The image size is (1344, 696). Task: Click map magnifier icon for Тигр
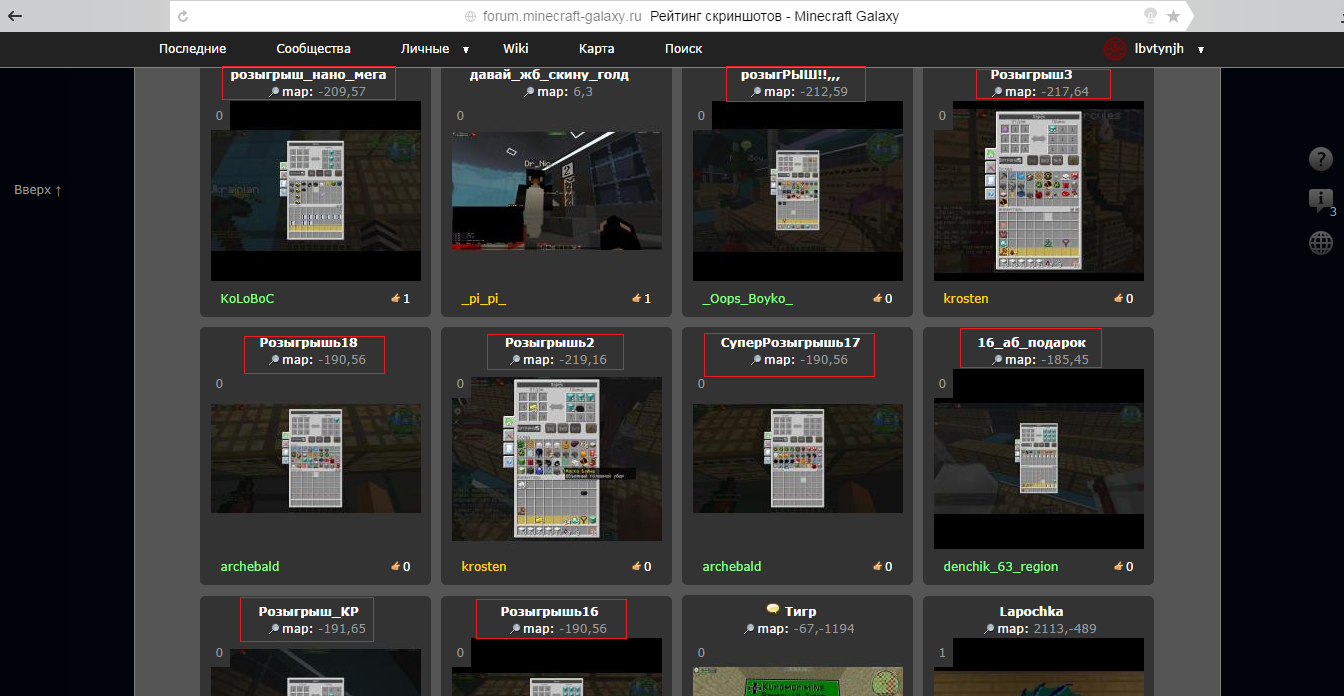click(749, 629)
